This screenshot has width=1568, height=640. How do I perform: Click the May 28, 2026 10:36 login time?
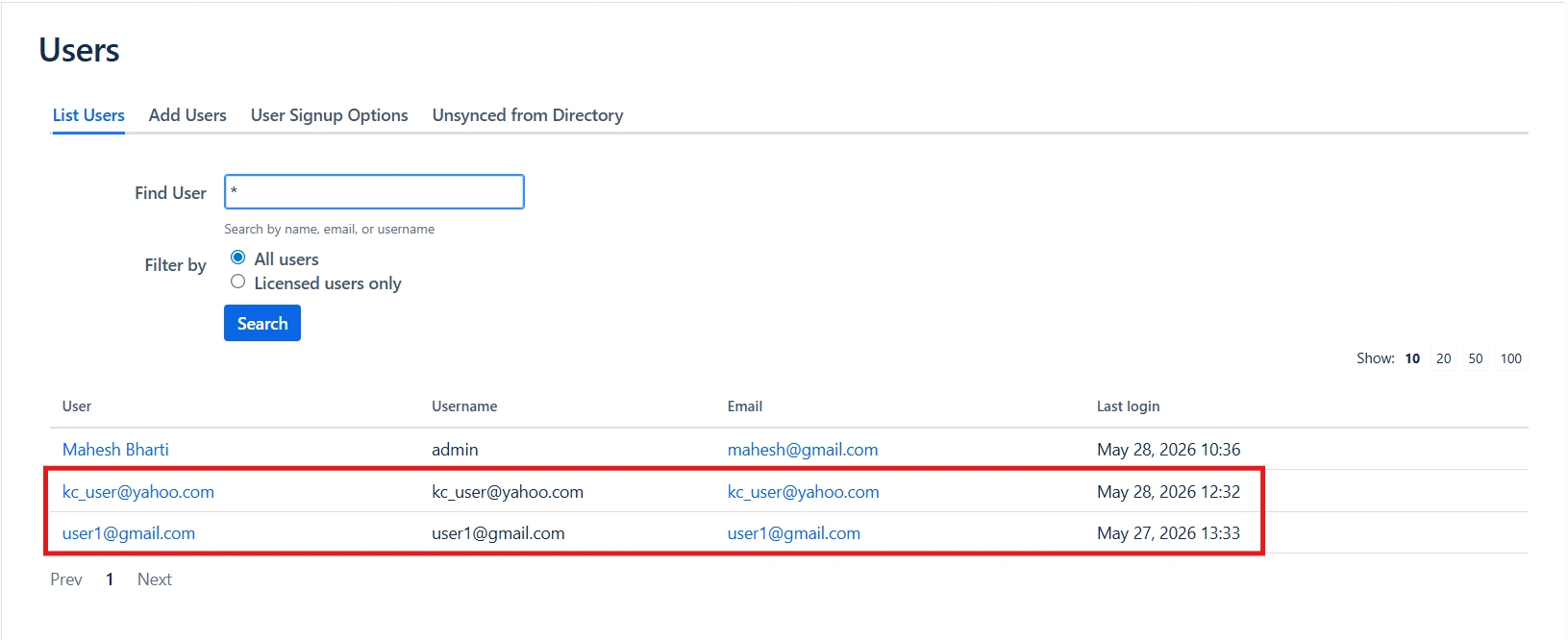[1169, 450]
